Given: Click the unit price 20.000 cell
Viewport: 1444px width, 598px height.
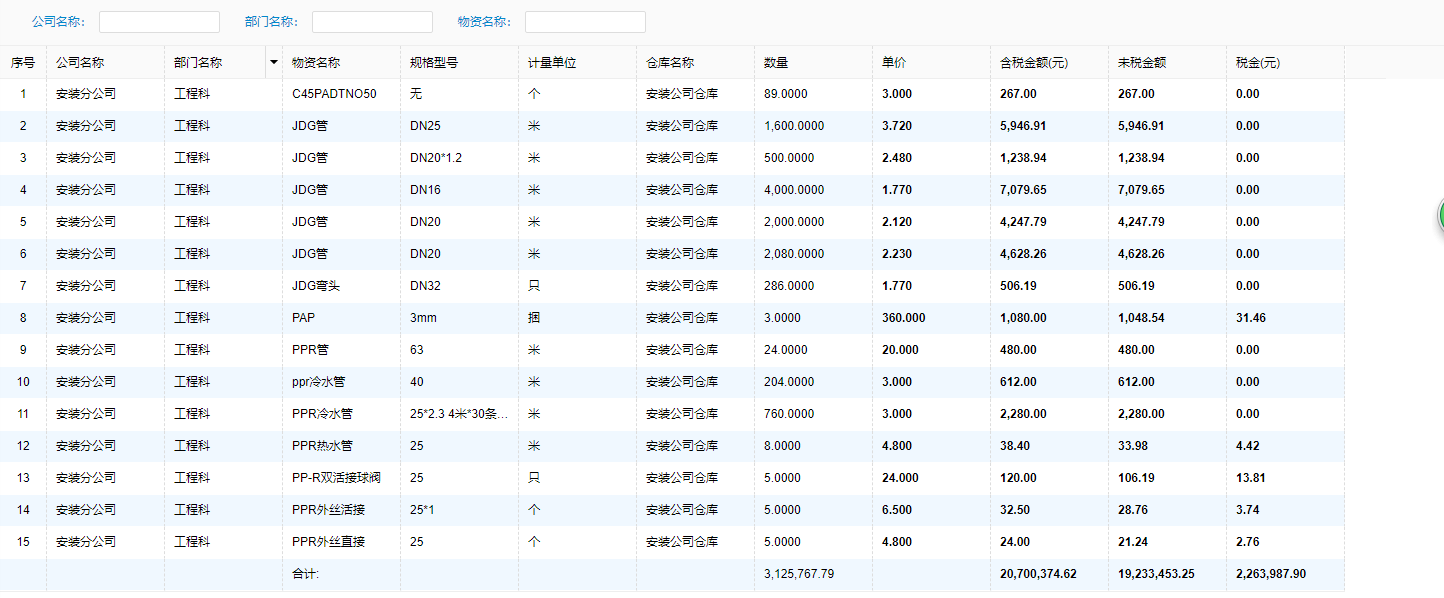Looking at the screenshot, I should point(931,350).
